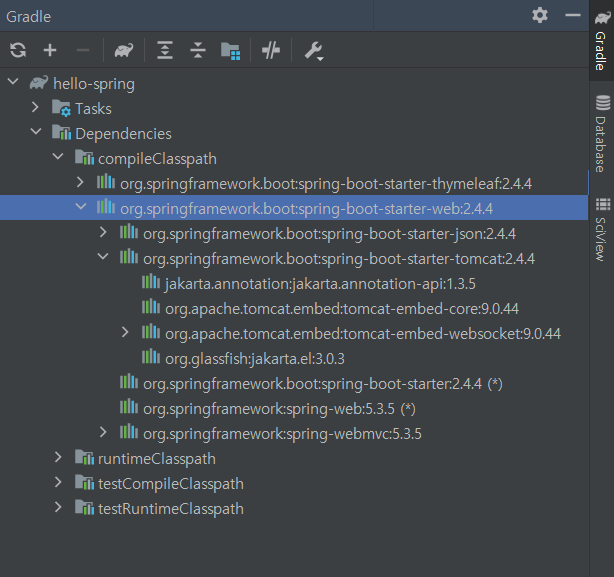Expand the testCompileClasspath node

(58, 482)
